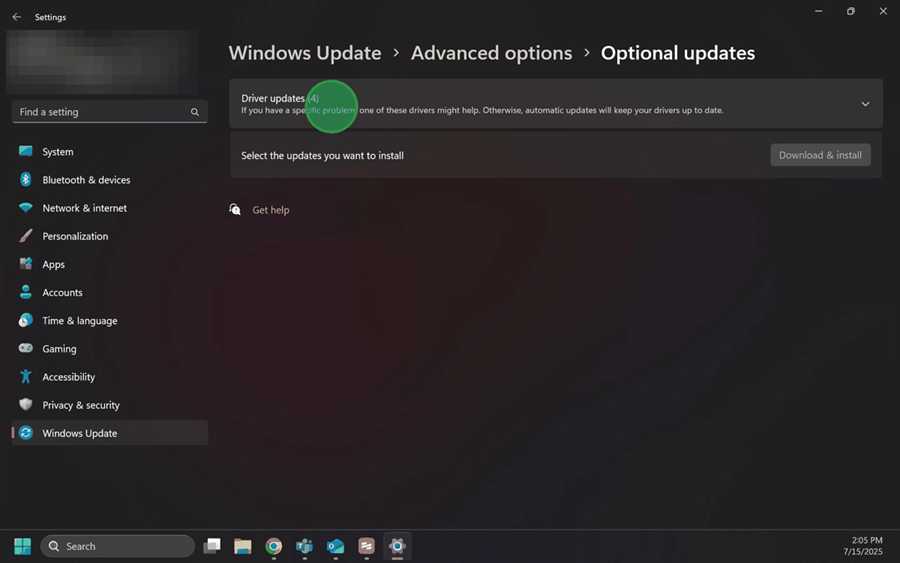Expand the Driver updates section chevron

tap(865, 104)
